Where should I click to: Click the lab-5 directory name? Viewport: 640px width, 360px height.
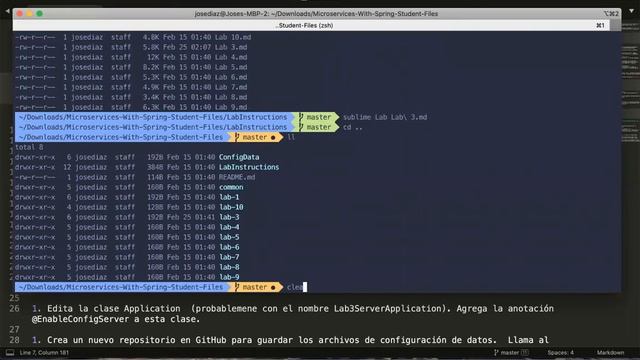point(229,237)
